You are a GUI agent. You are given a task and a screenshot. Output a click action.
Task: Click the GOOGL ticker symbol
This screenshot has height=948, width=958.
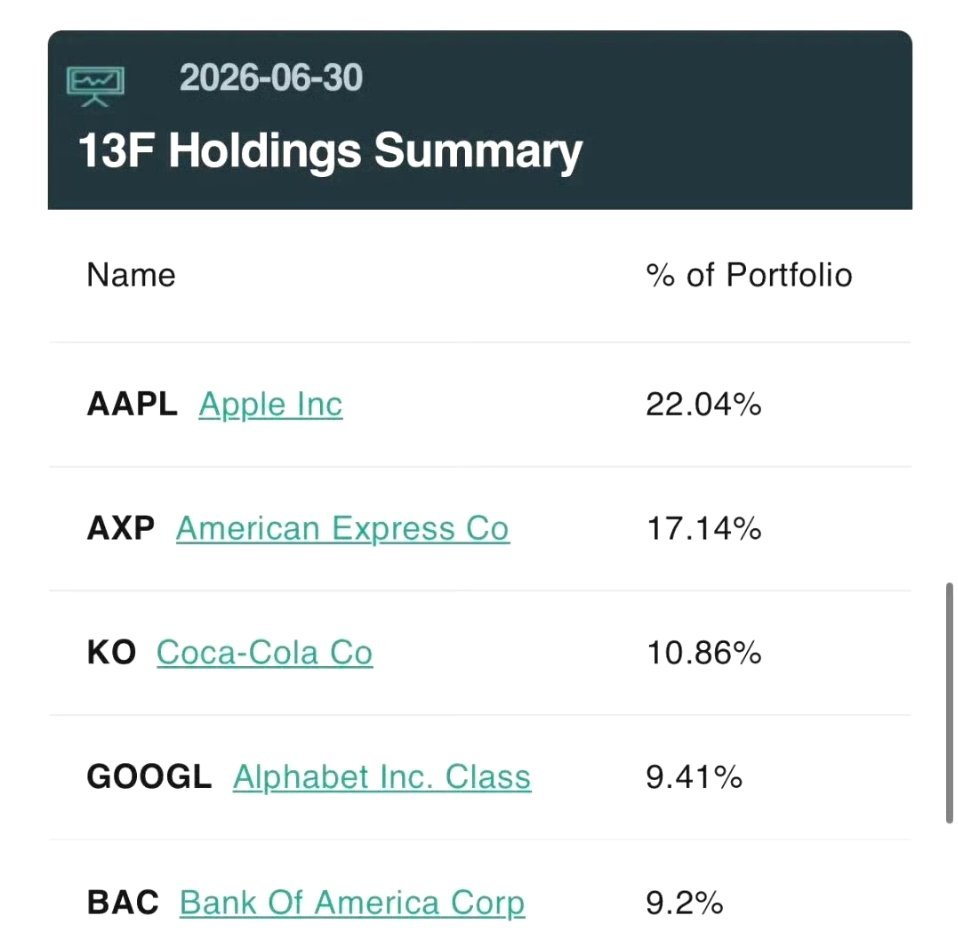point(149,777)
